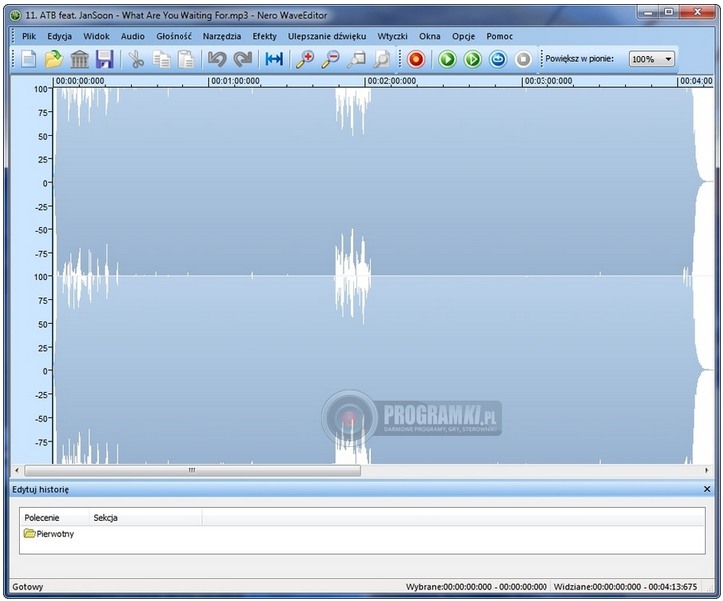Open the vertical zoom 100% dropdown
723x601 pixels.
pyautogui.click(x=652, y=59)
